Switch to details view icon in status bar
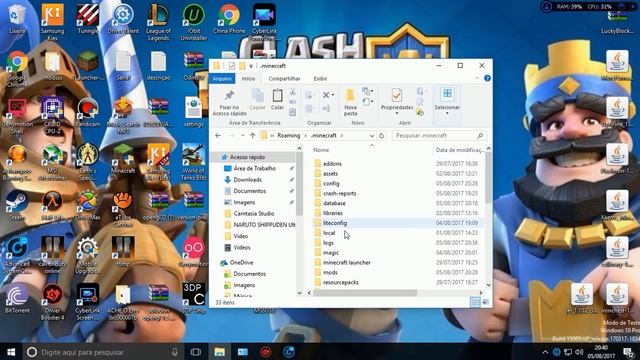This screenshot has height=360, width=640. coord(475,302)
